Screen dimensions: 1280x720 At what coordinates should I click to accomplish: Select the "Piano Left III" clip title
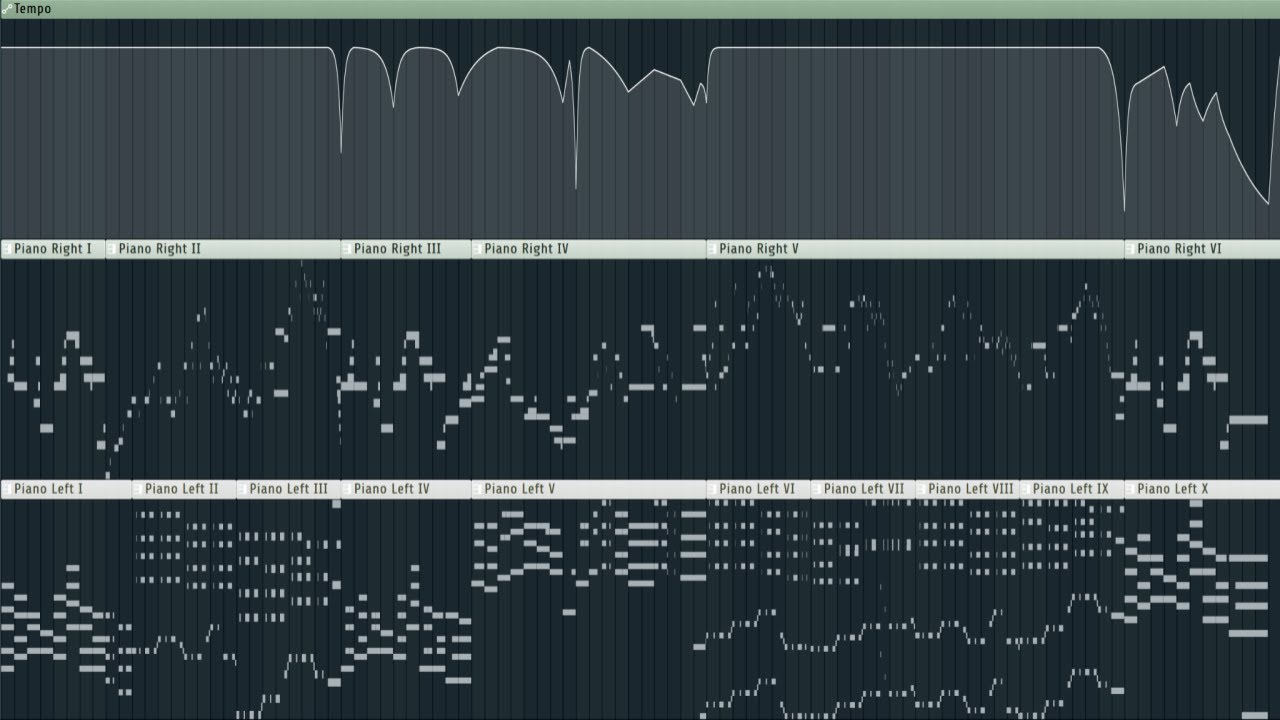pos(289,490)
